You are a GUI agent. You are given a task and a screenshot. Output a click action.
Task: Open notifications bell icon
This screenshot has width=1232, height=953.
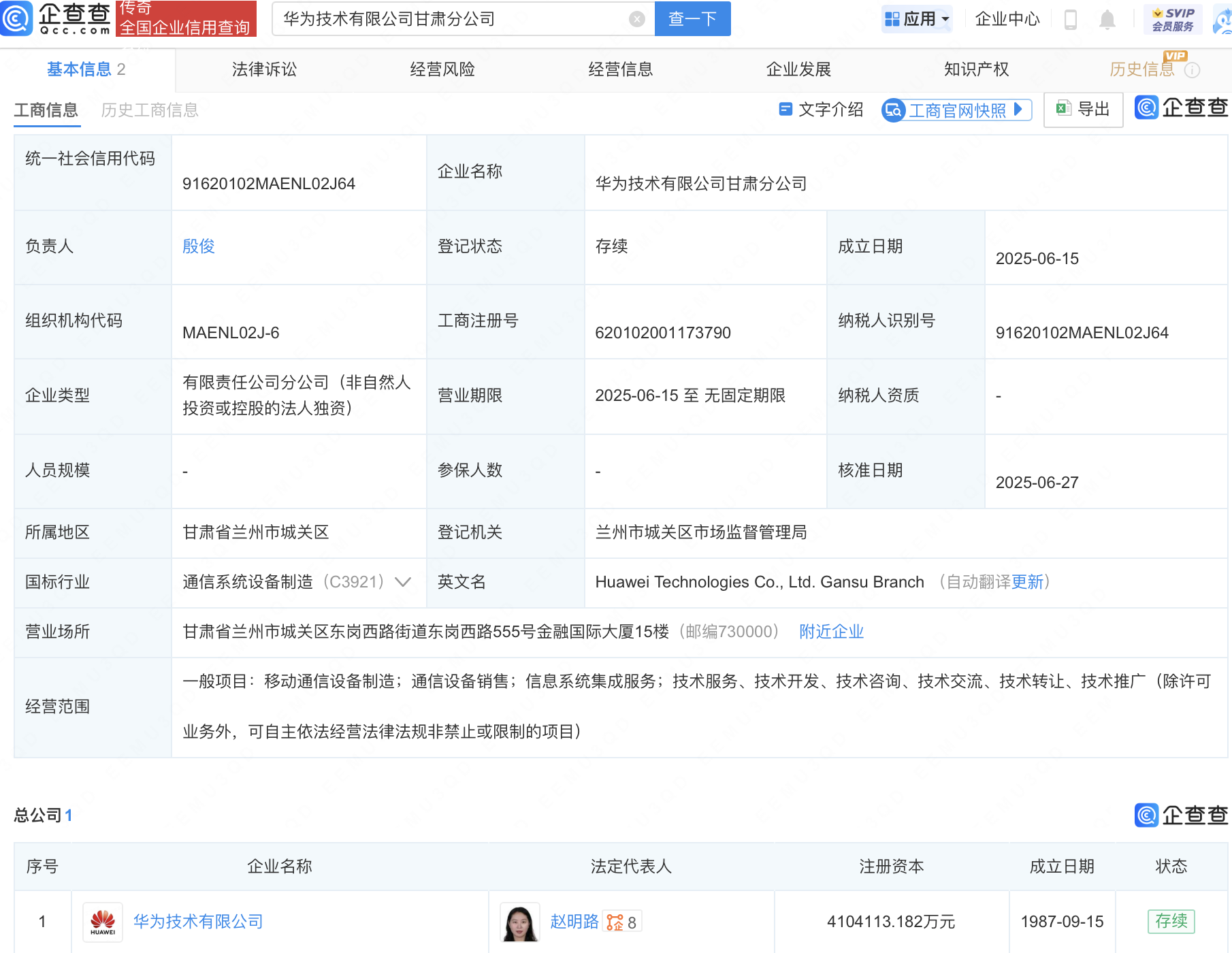point(1107,20)
